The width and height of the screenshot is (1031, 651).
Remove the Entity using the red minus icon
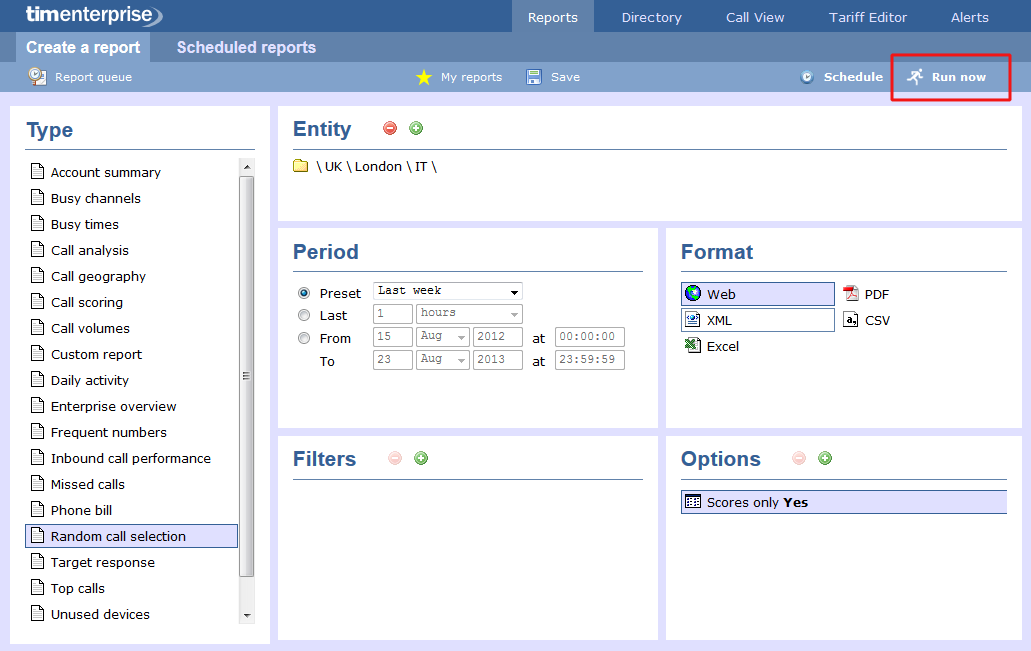[x=389, y=128]
